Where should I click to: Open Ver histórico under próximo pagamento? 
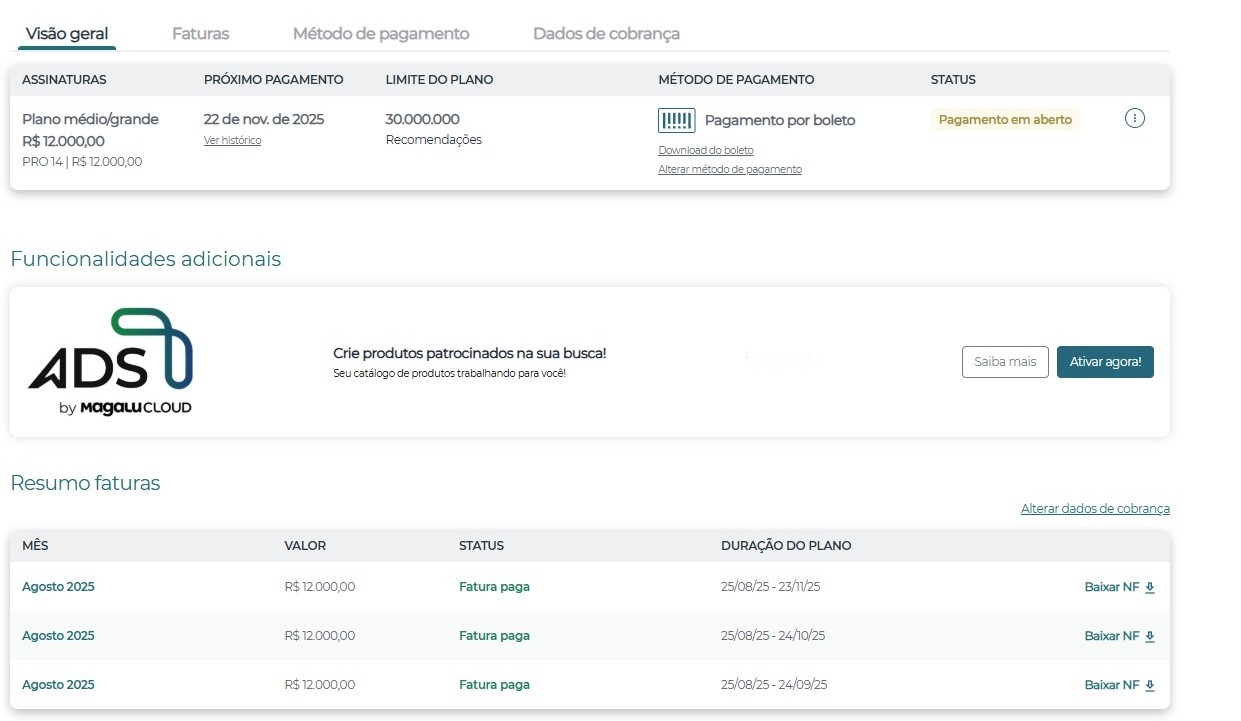(x=232, y=140)
